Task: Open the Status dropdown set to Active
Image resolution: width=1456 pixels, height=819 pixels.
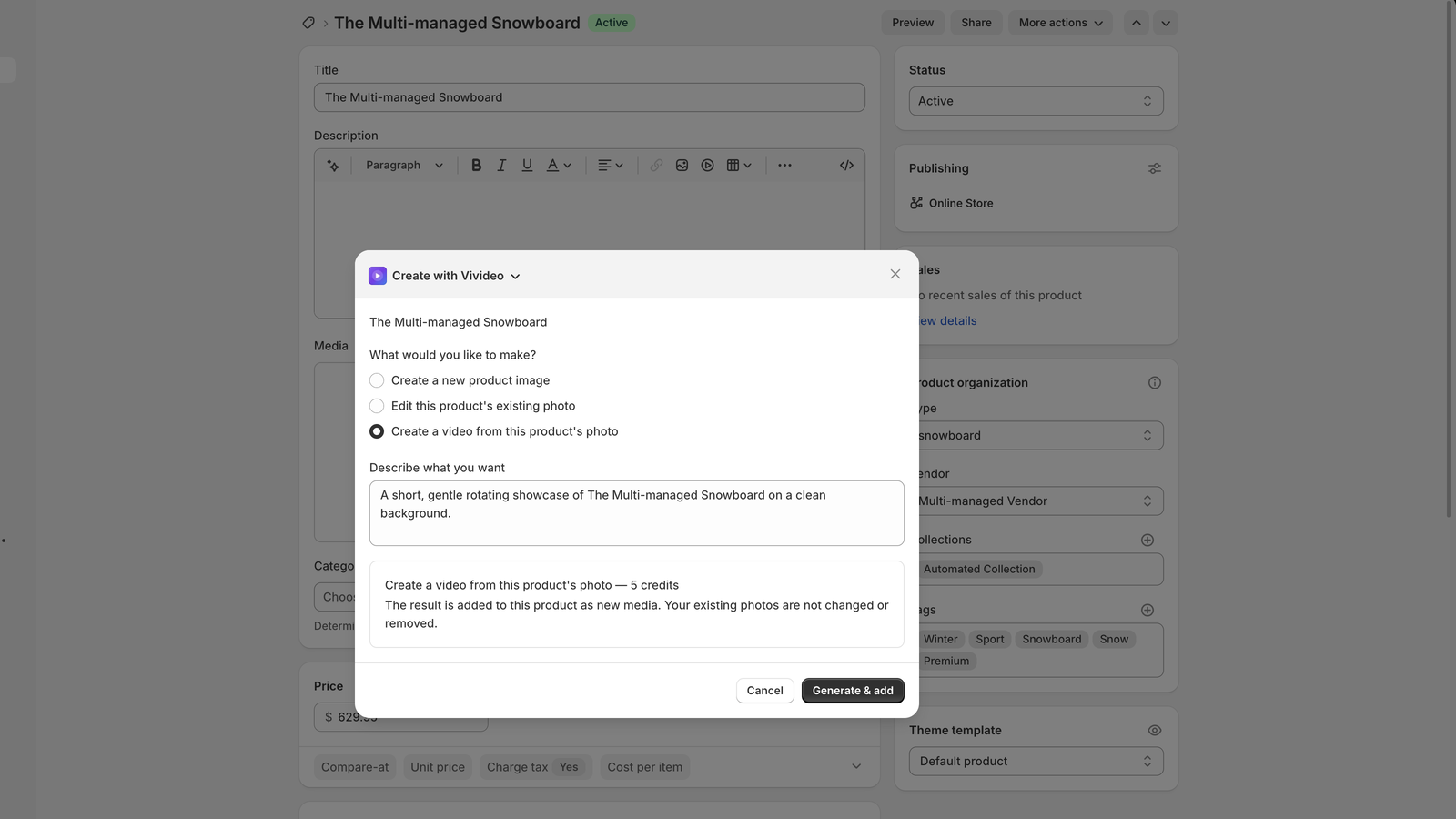Action: tap(1036, 101)
